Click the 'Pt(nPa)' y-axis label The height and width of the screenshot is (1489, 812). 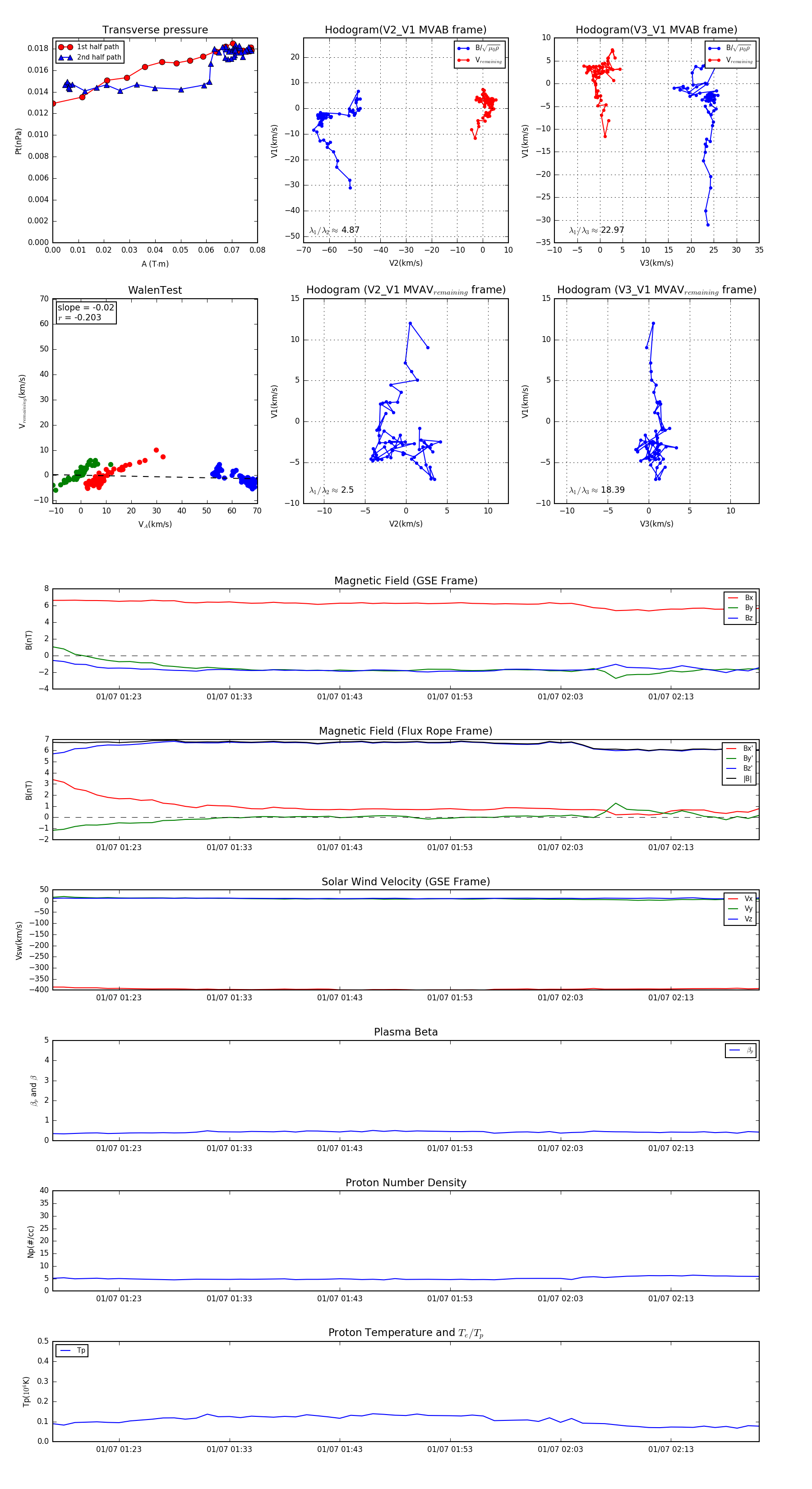point(18,140)
